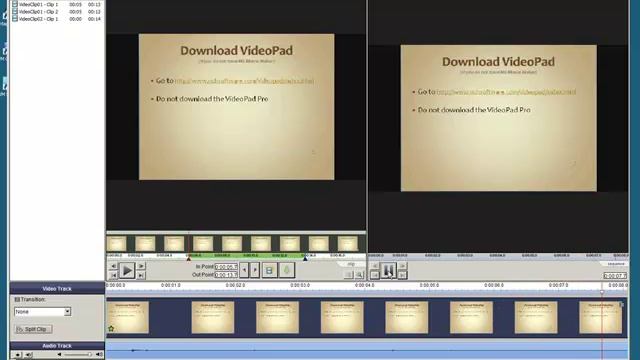640x360 pixels.
Task: Step forward one frame in clip preview
Action: (x=141, y=266)
